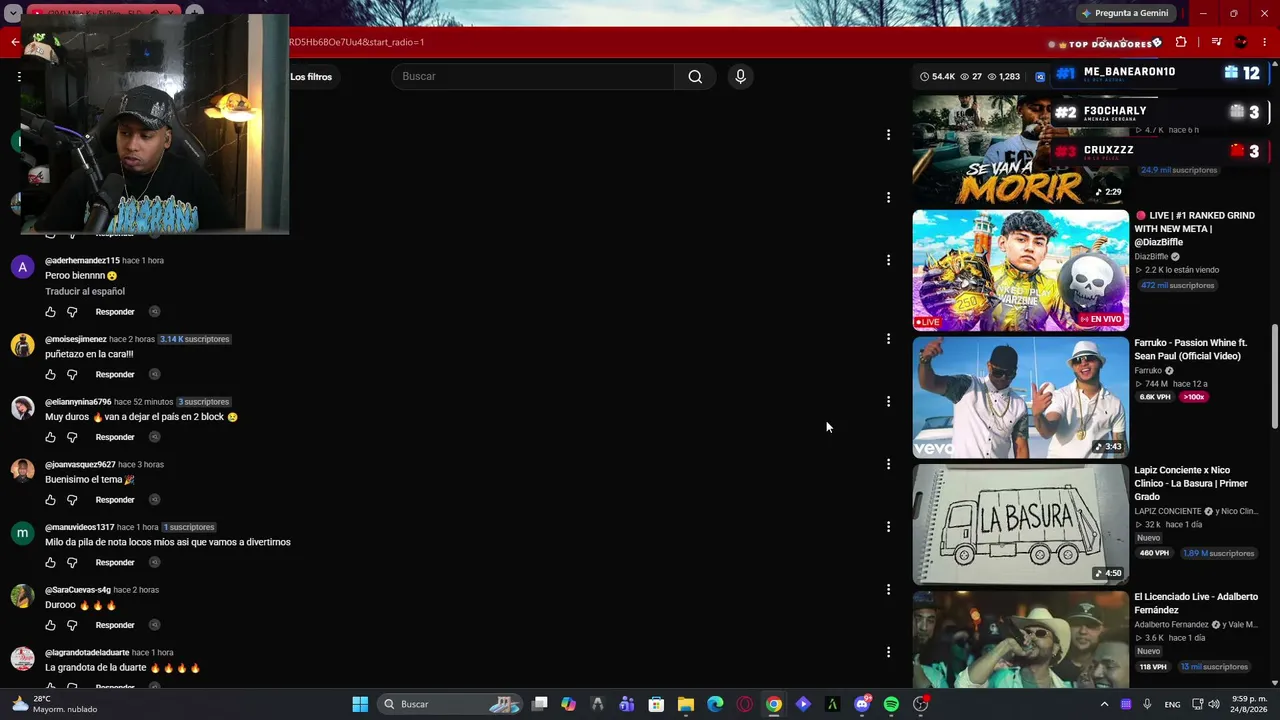Viewport: 1280px width, 720px height.
Task: Dislike the "Muy duros" comment by @eliannynina6796
Action: pos(72,437)
